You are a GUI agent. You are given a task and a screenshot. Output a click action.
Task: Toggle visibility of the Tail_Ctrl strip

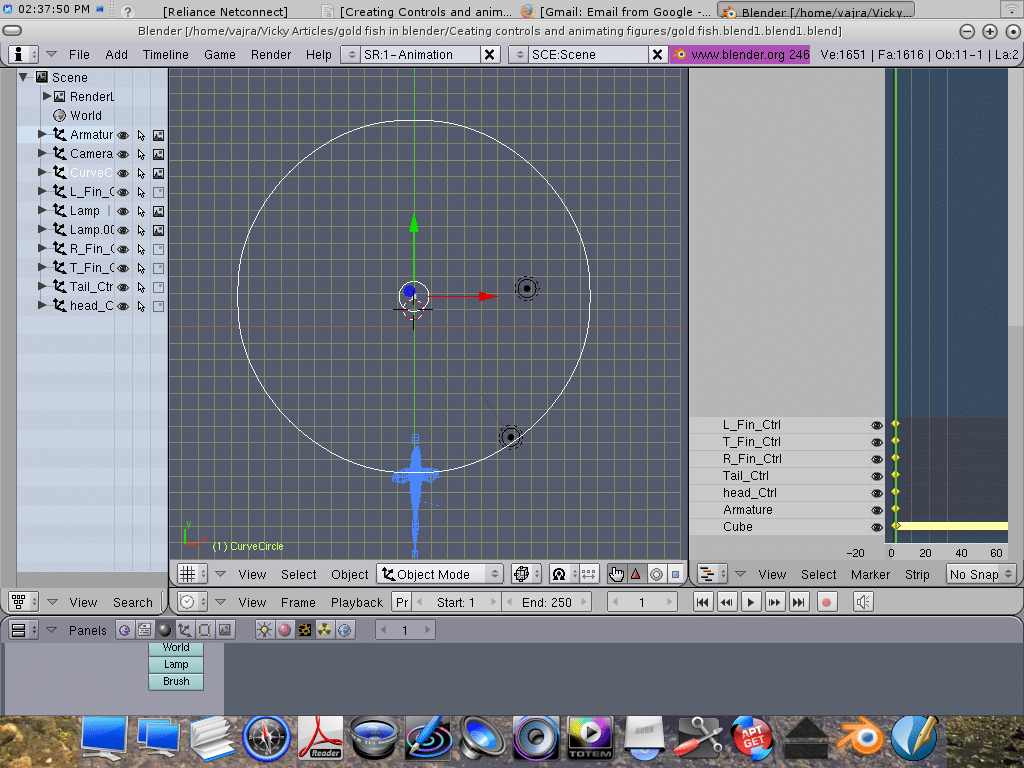(877, 476)
